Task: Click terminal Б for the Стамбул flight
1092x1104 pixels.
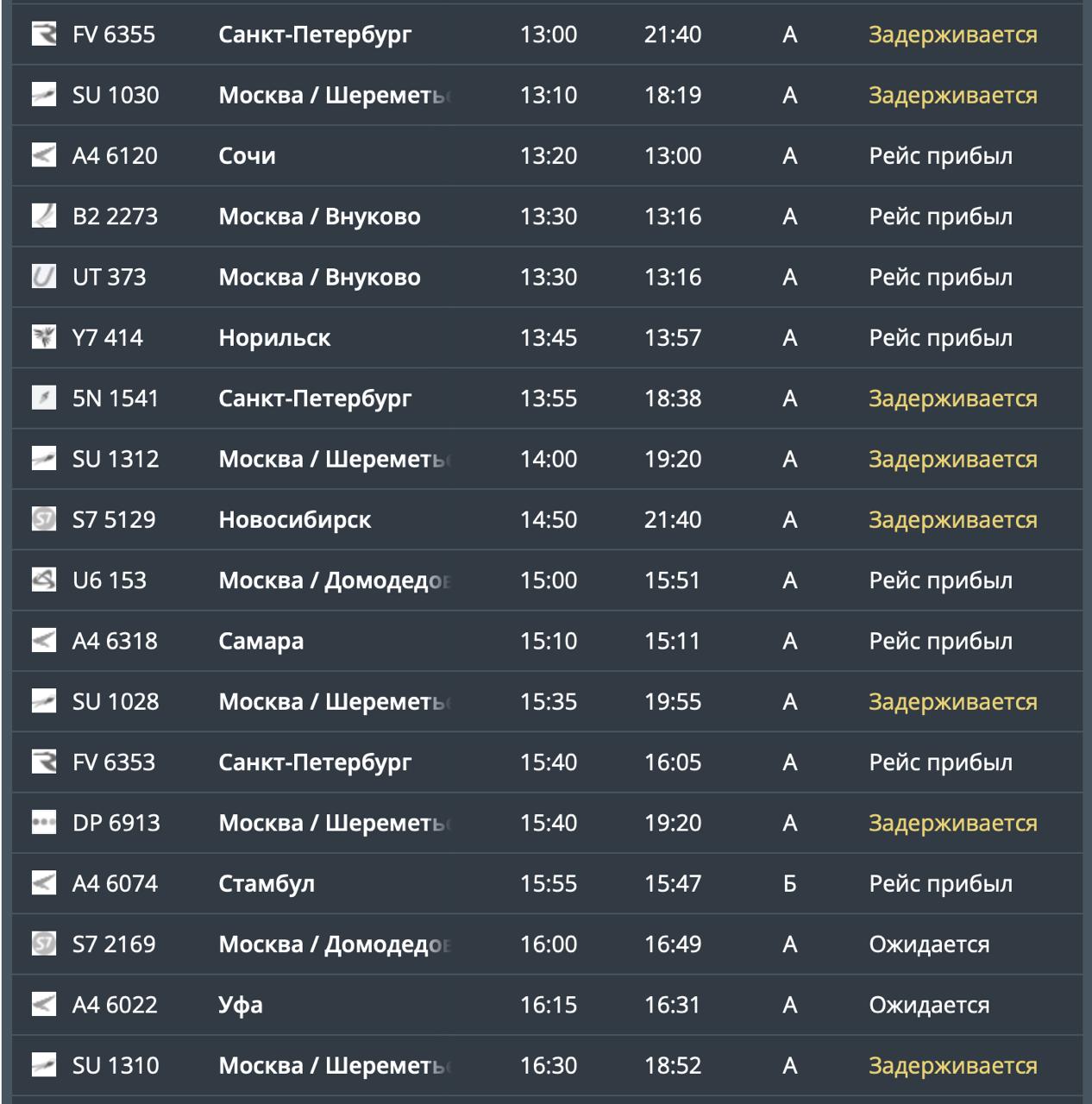Action: click(x=789, y=883)
